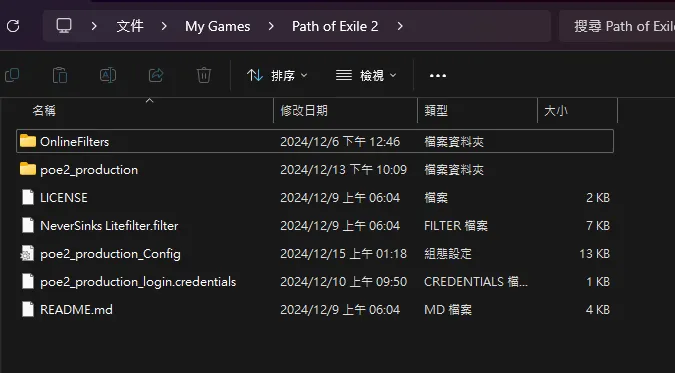Screen dimensions: 675x373
Task: Click the 1 KB size value
Action: coord(598,282)
